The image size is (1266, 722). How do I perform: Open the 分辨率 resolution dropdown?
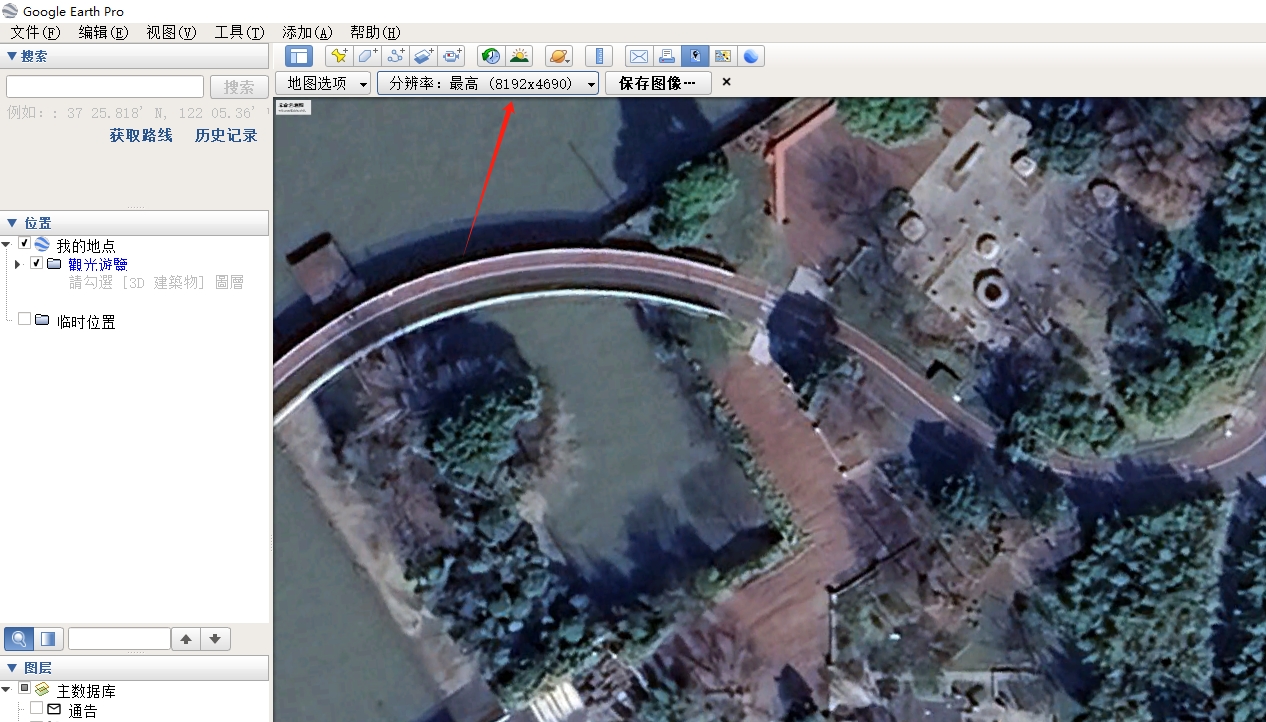[488, 83]
